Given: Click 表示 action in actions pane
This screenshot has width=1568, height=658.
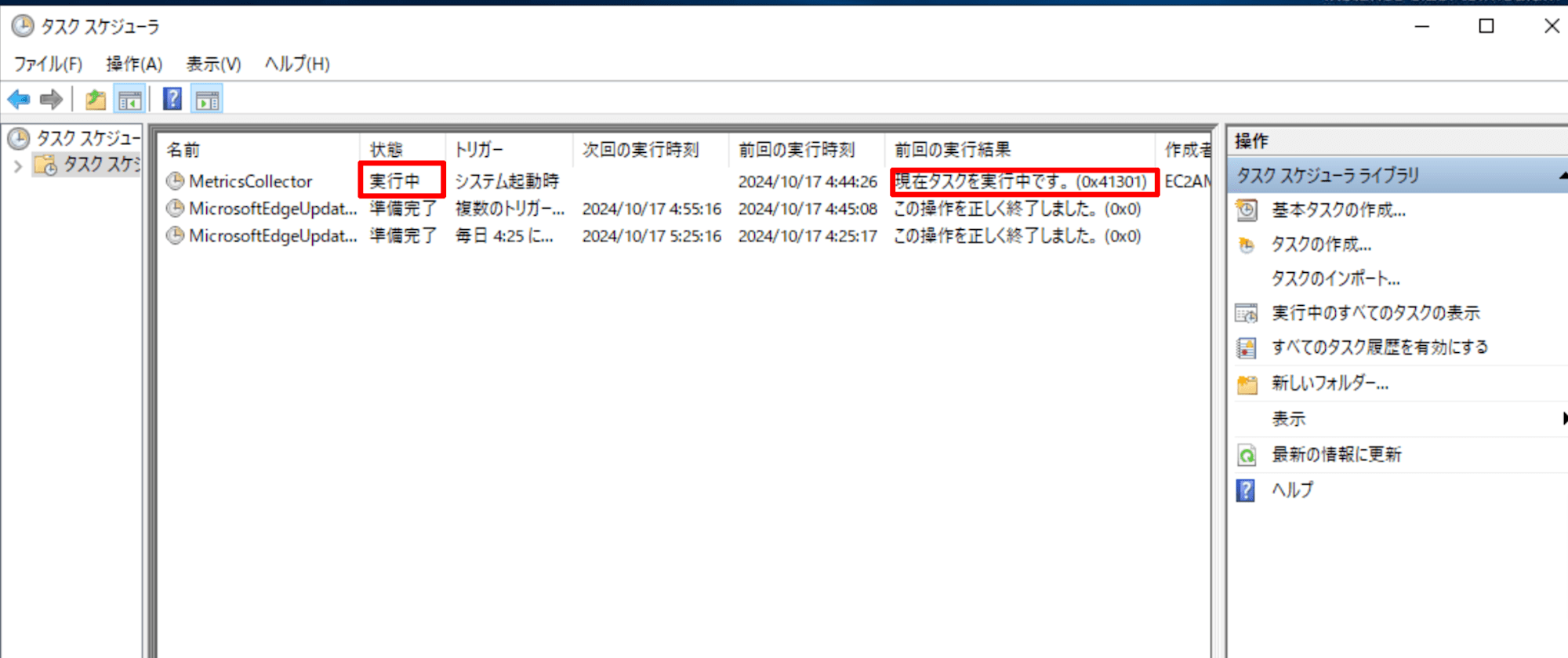Looking at the screenshot, I should pyautogui.click(x=1288, y=419).
